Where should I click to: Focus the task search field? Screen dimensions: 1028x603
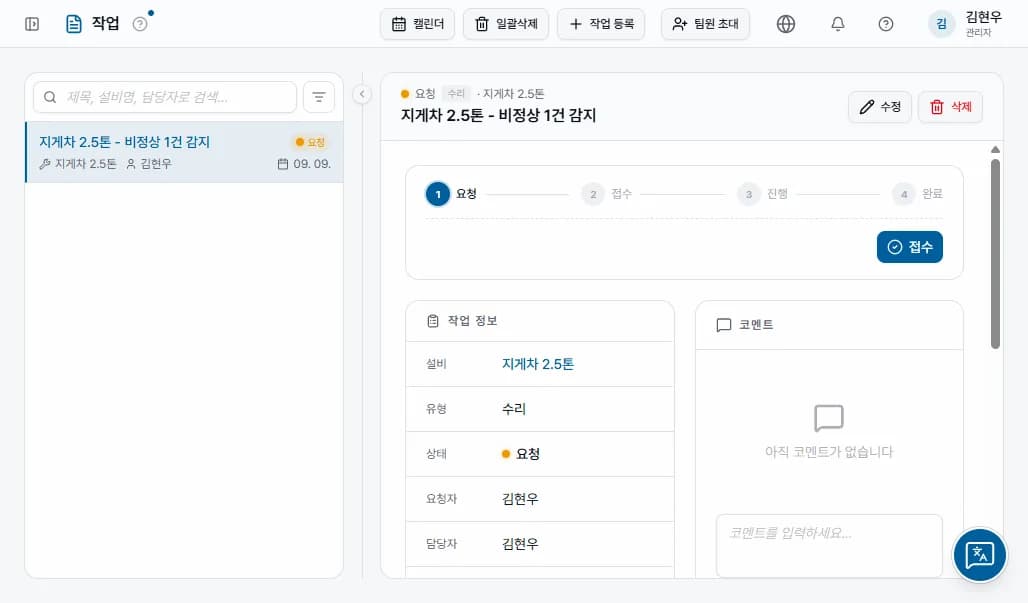pos(165,97)
